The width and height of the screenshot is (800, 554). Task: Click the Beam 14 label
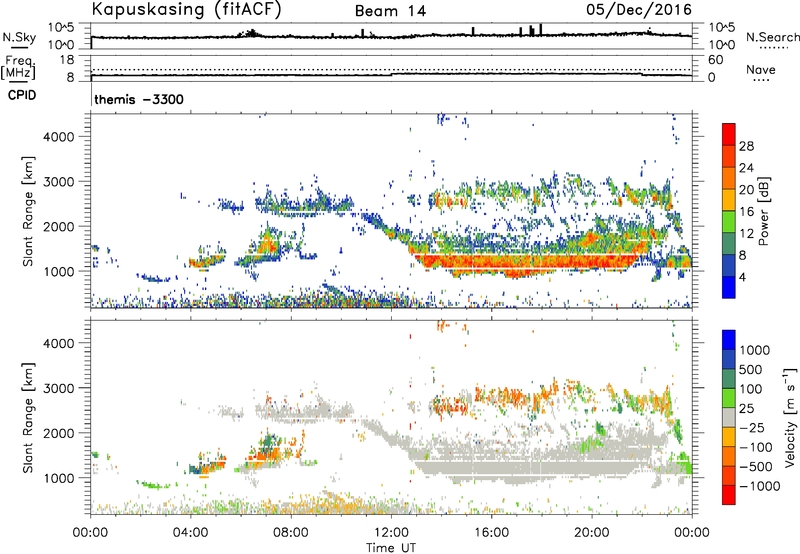coord(390,11)
